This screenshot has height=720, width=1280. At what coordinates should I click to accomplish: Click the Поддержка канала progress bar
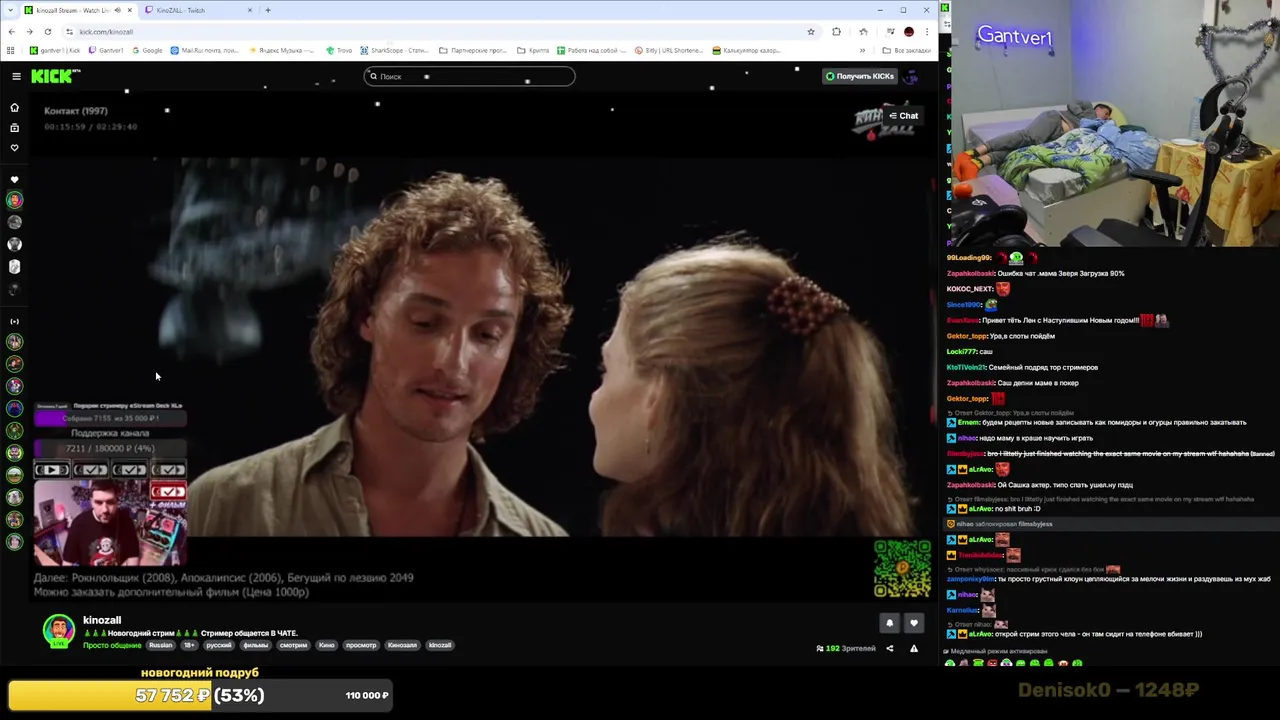(x=110, y=448)
